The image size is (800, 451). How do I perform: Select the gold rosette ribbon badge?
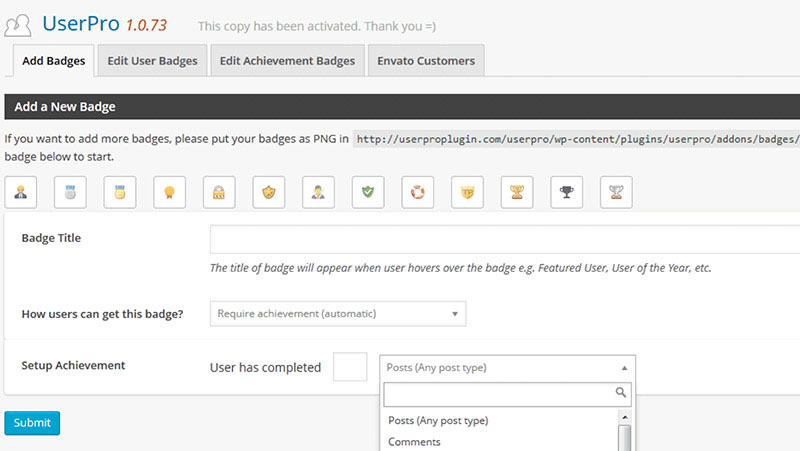169,192
